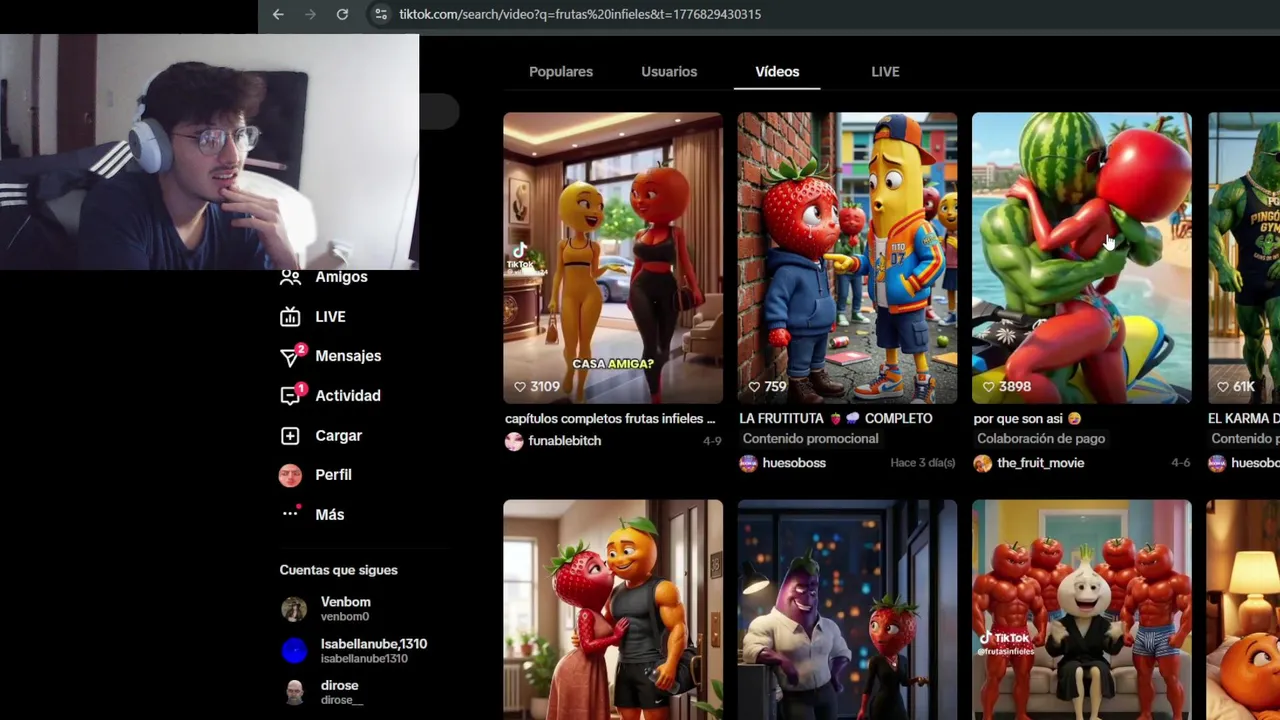Click the_fruit_movie's avatar icon
Image resolution: width=1280 pixels, height=720 pixels.
[982, 463]
